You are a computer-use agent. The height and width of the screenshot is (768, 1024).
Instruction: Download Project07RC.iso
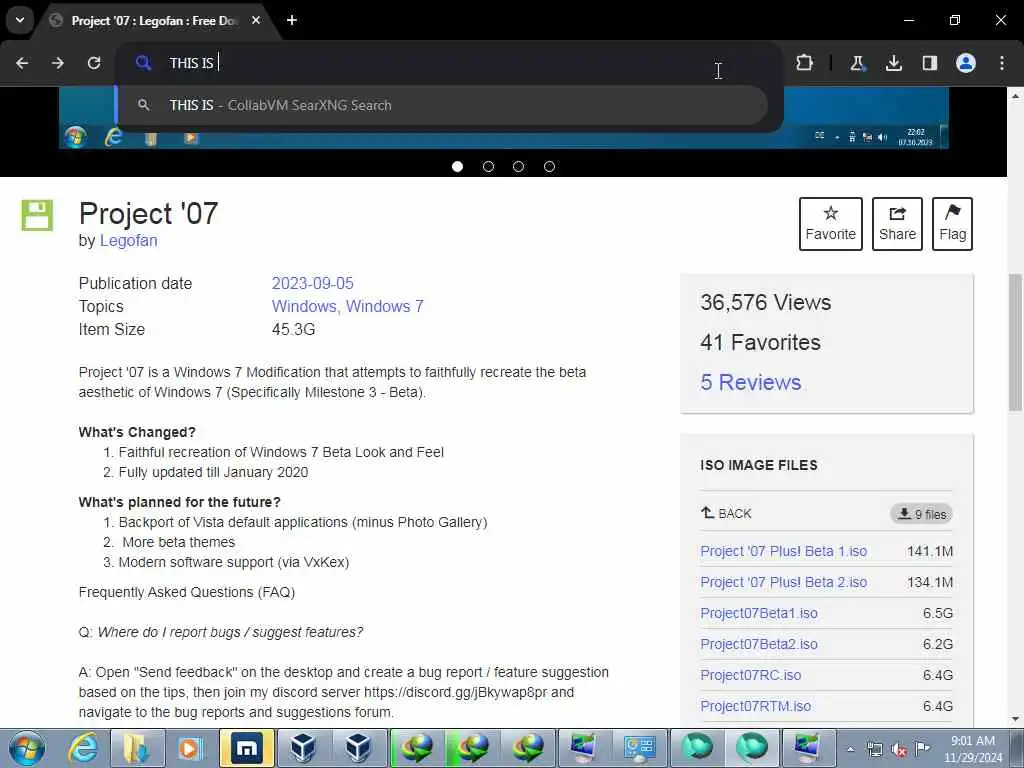(x=751, y=675)
